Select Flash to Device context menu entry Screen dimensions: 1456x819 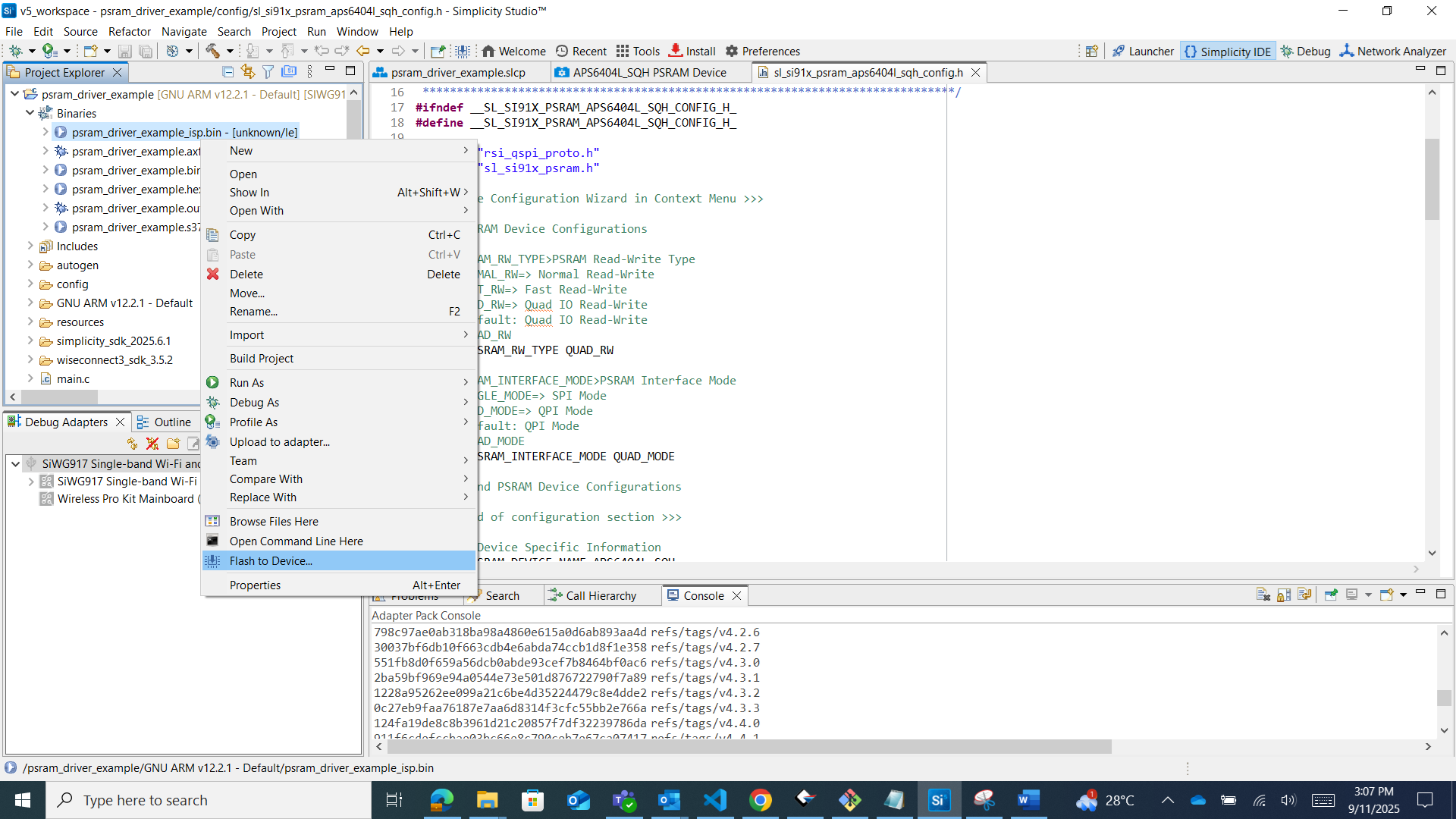(271, 561)
